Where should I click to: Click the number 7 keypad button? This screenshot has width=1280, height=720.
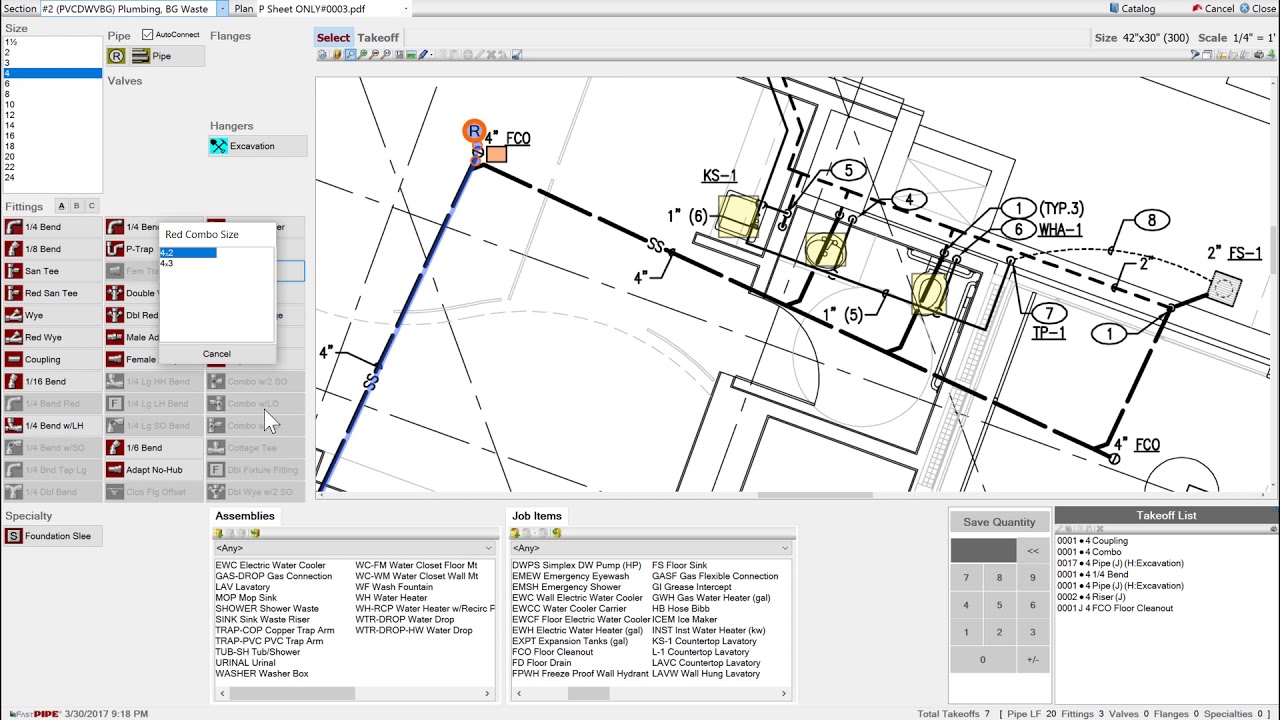coord(966,578)
